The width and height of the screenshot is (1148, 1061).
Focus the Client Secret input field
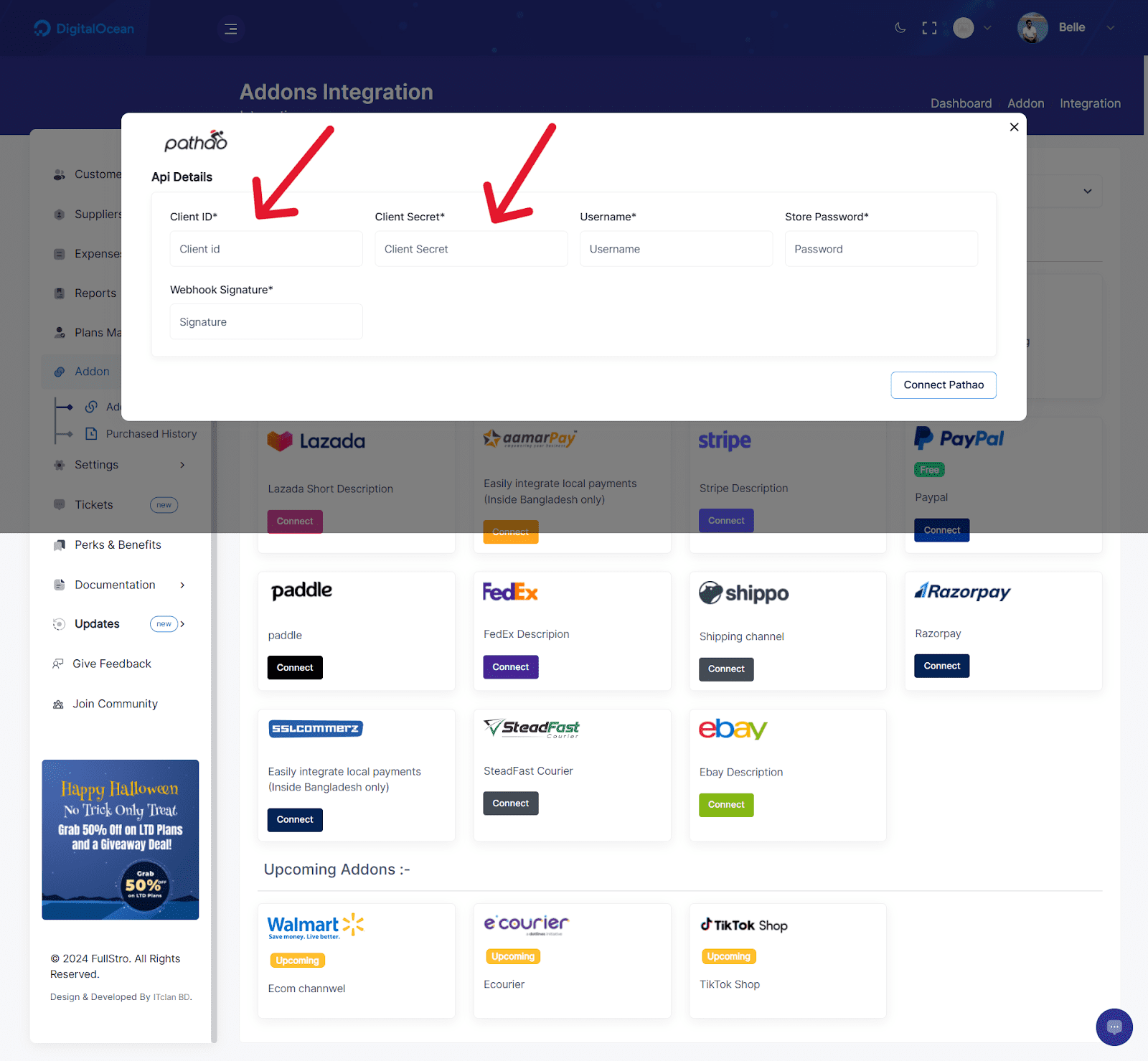[471, 249]
